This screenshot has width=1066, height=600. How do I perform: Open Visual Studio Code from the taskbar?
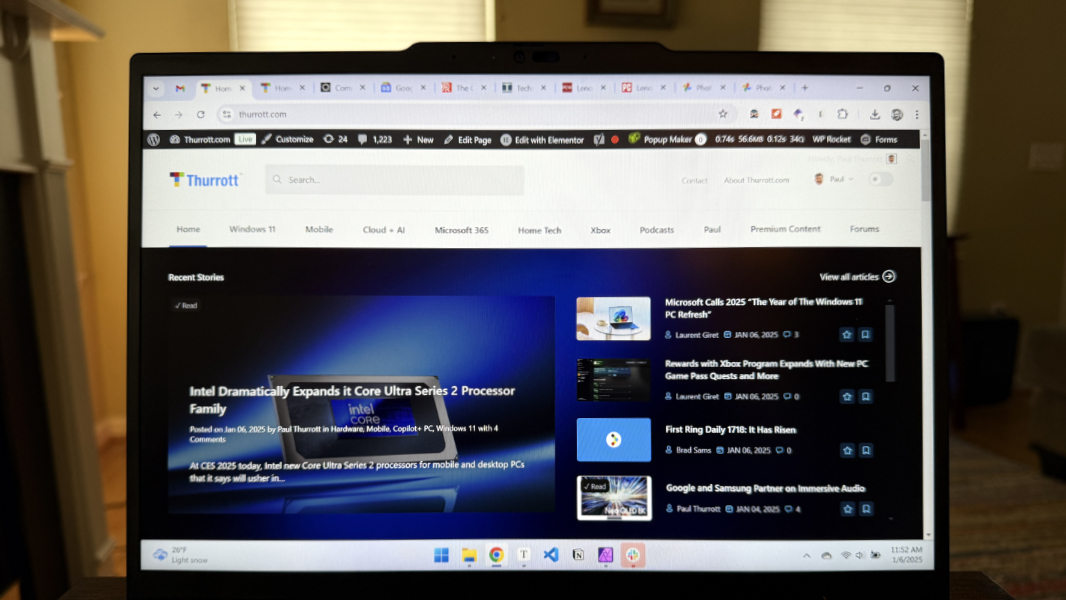point(550,554)
